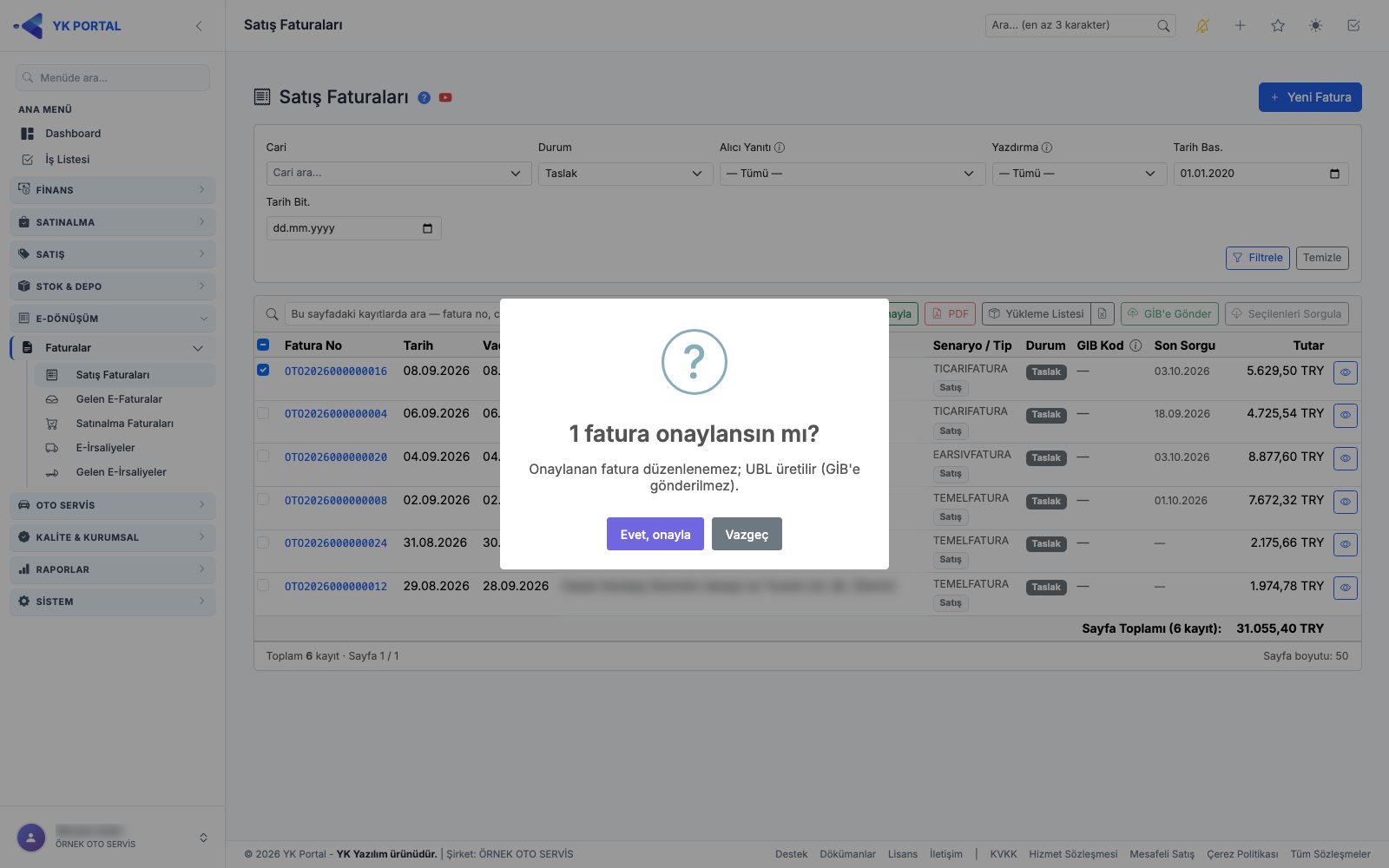Open invoice link OTO2026000000008

[336, 500]
